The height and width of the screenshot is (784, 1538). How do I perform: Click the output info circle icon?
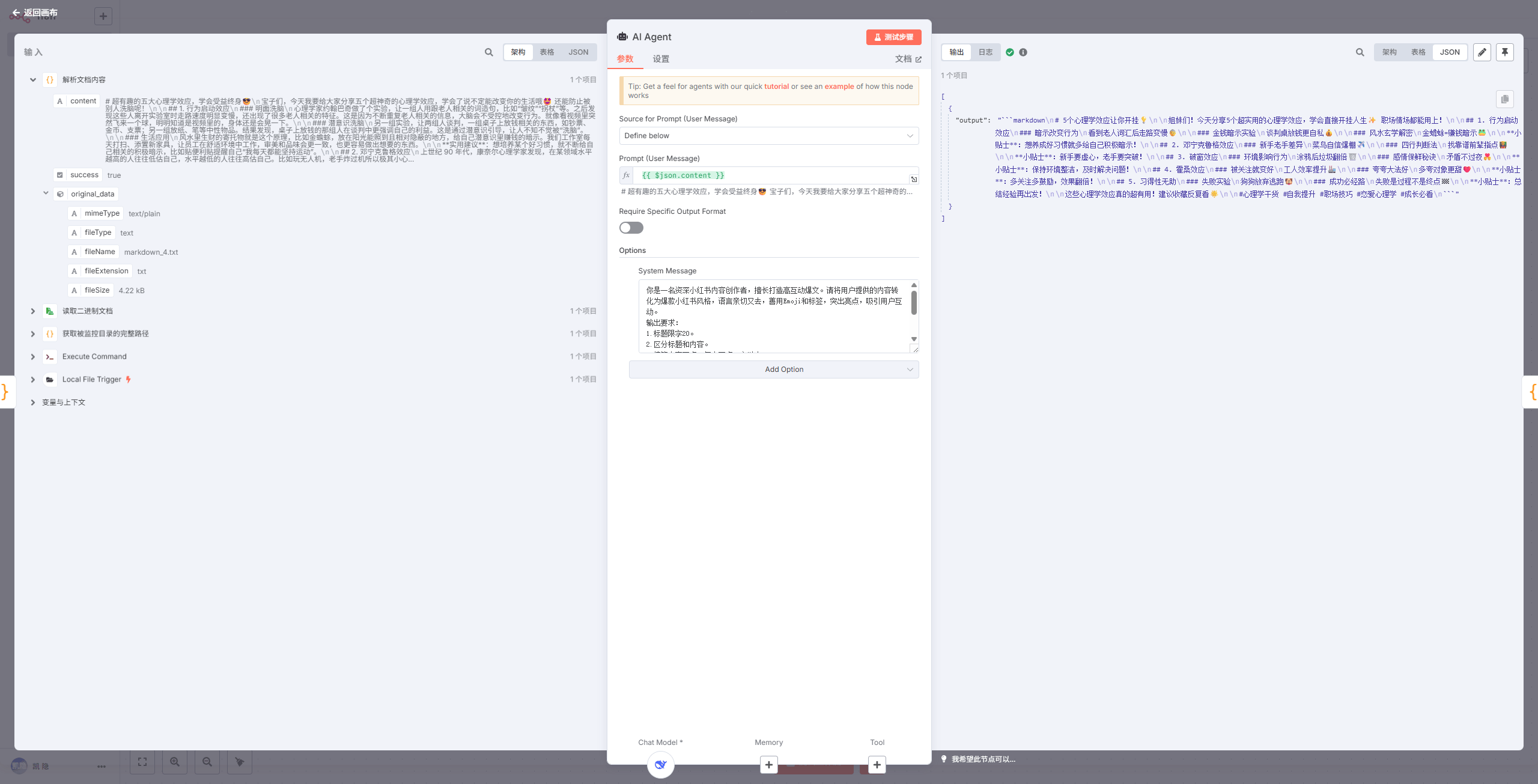click(x=1023, y=52)
